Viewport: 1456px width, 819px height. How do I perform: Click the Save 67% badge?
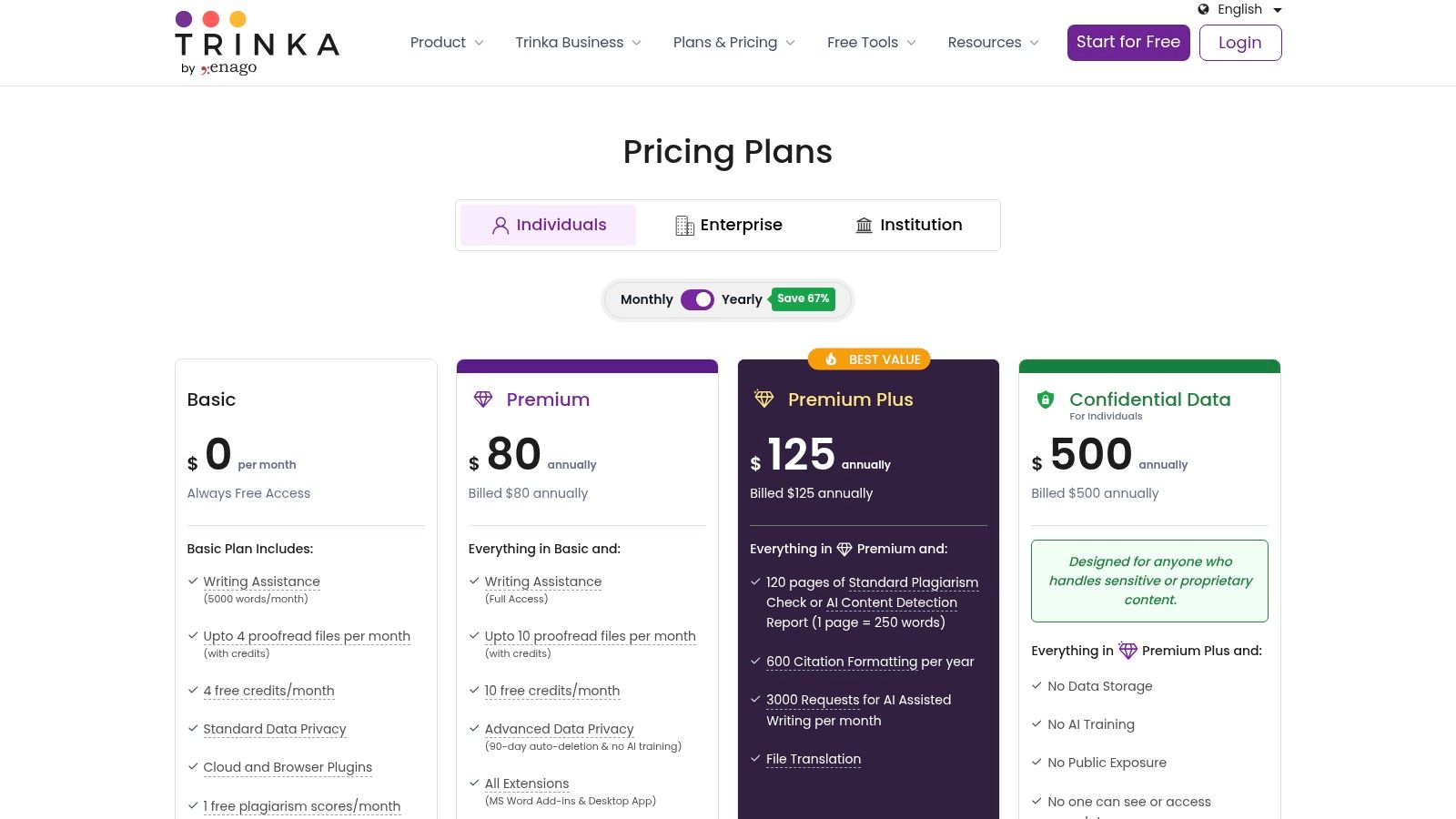[803, 298]
